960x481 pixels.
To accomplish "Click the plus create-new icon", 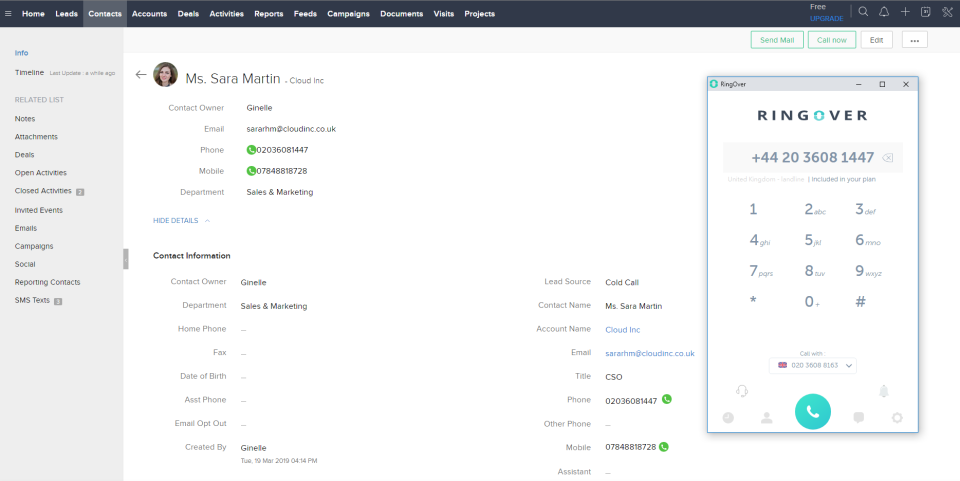I will [905, 12].
